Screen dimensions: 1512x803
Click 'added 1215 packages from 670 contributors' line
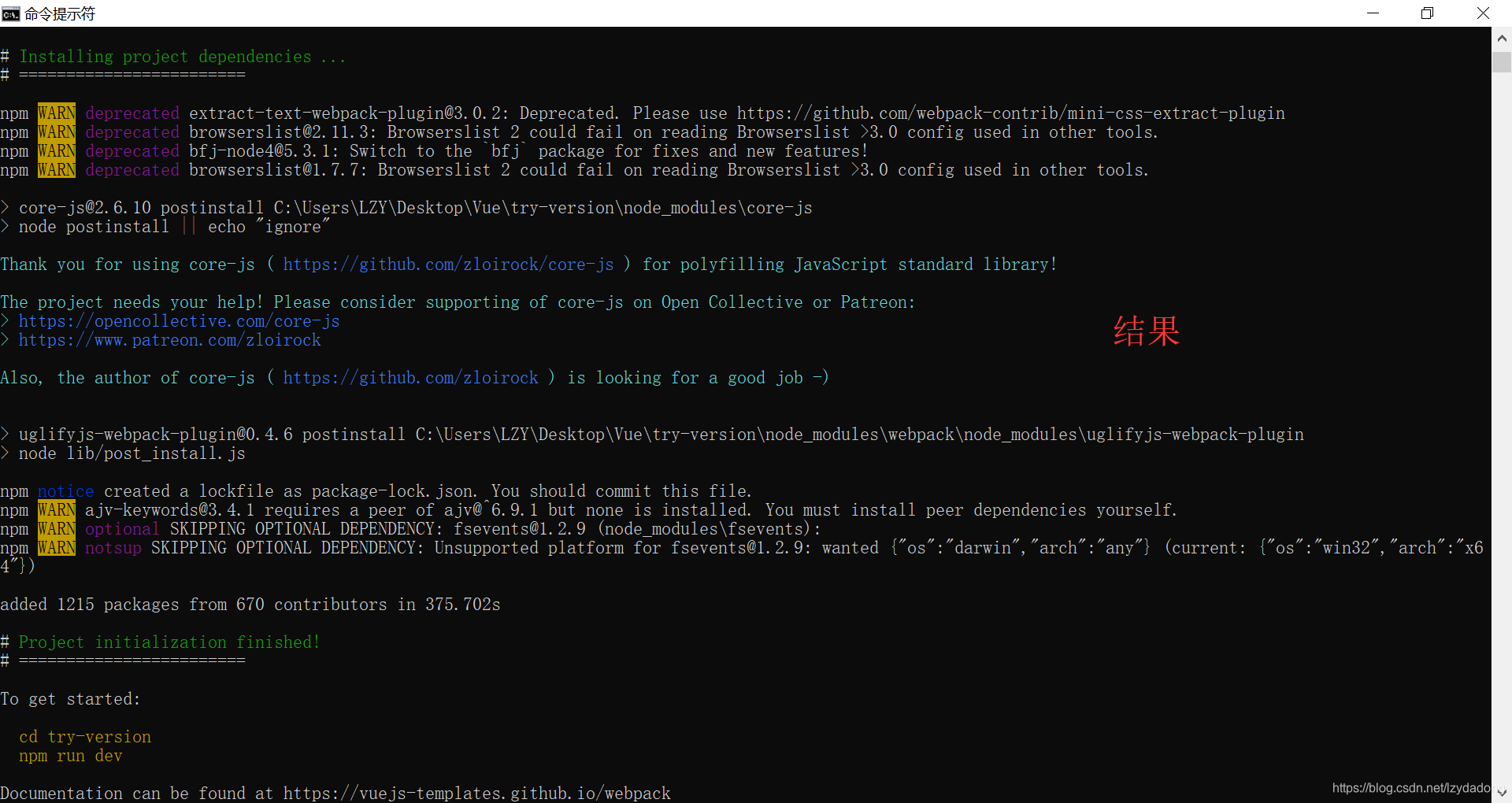[250, 605]
